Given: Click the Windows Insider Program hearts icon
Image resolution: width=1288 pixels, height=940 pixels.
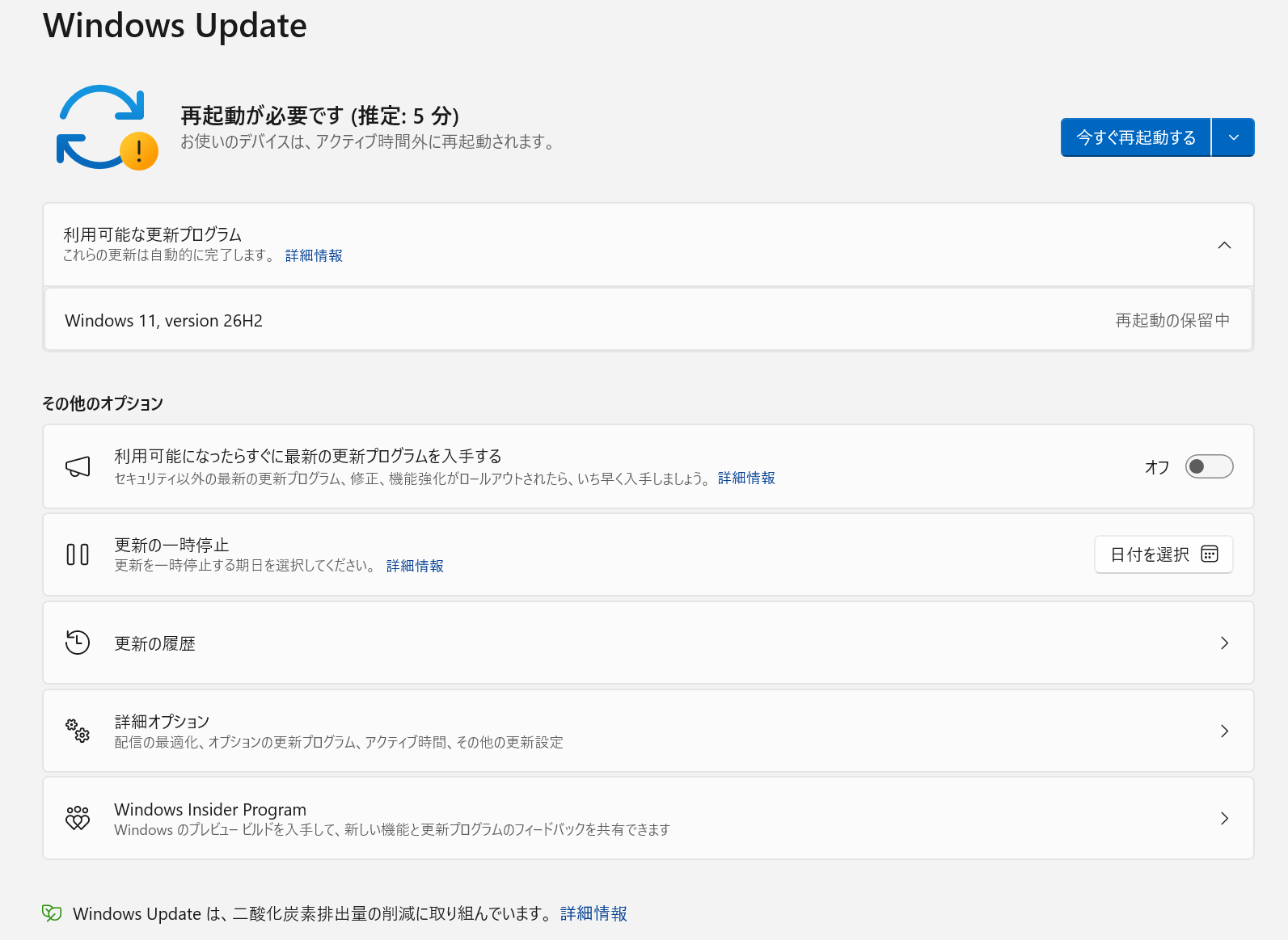Looking at the screenshot, I should pos(78,818).
